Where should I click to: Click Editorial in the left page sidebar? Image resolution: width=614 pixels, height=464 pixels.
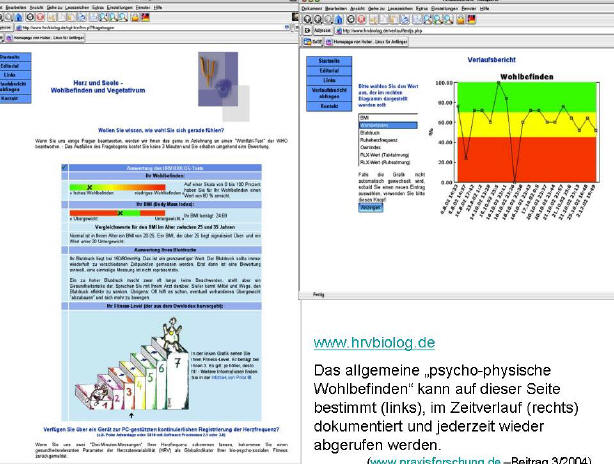tap(14, 66)
